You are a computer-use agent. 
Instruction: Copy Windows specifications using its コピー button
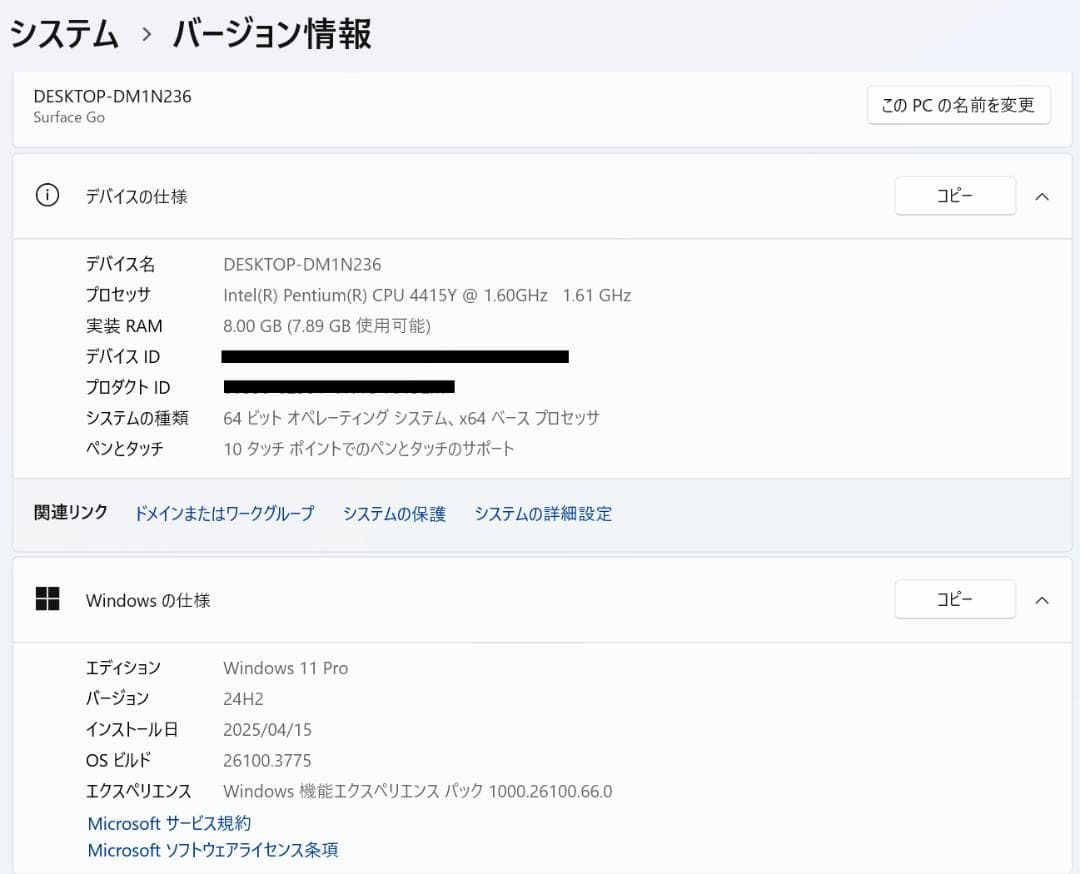(x=954, y=599)
